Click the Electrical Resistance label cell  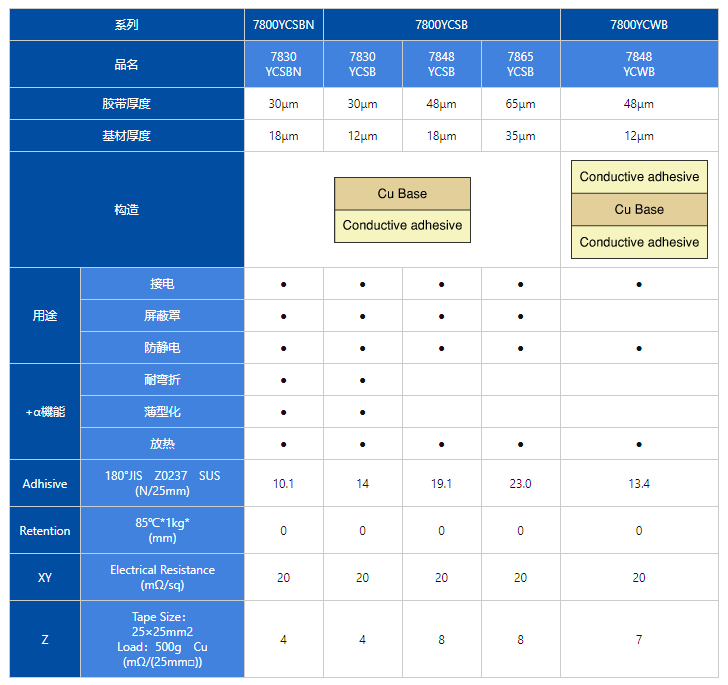162,577
